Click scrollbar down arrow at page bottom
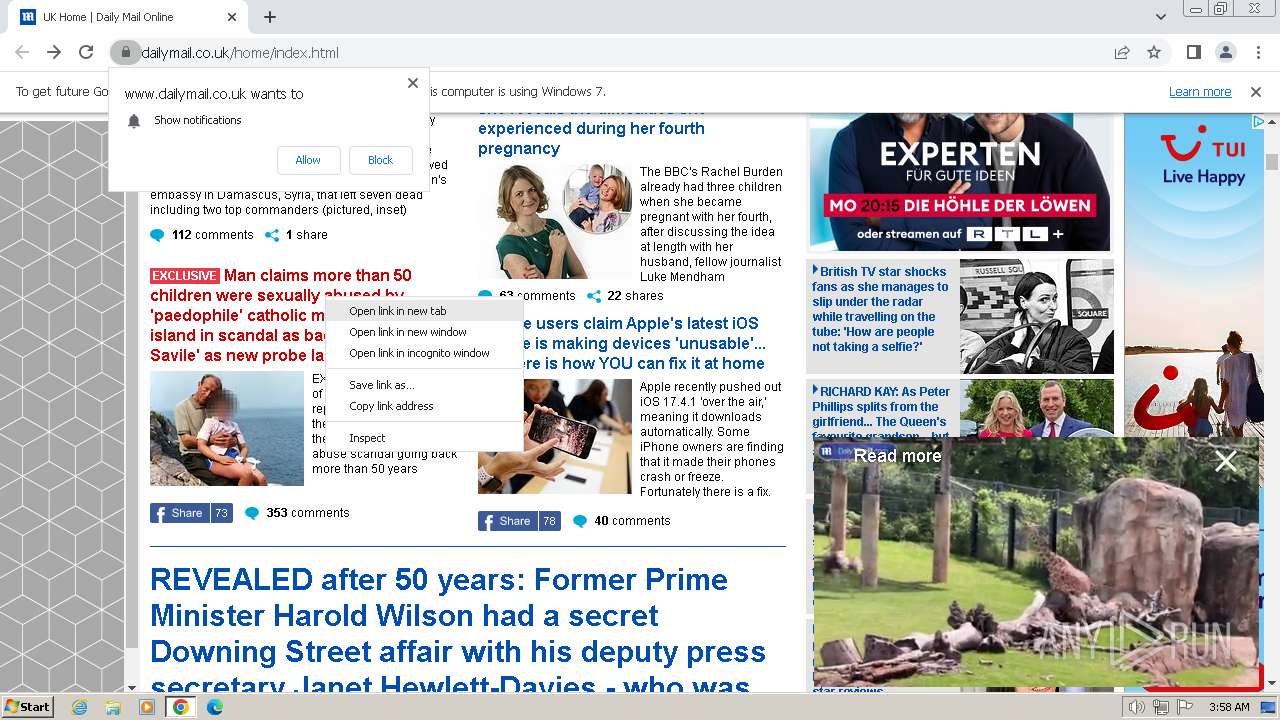 point(1272,683)
